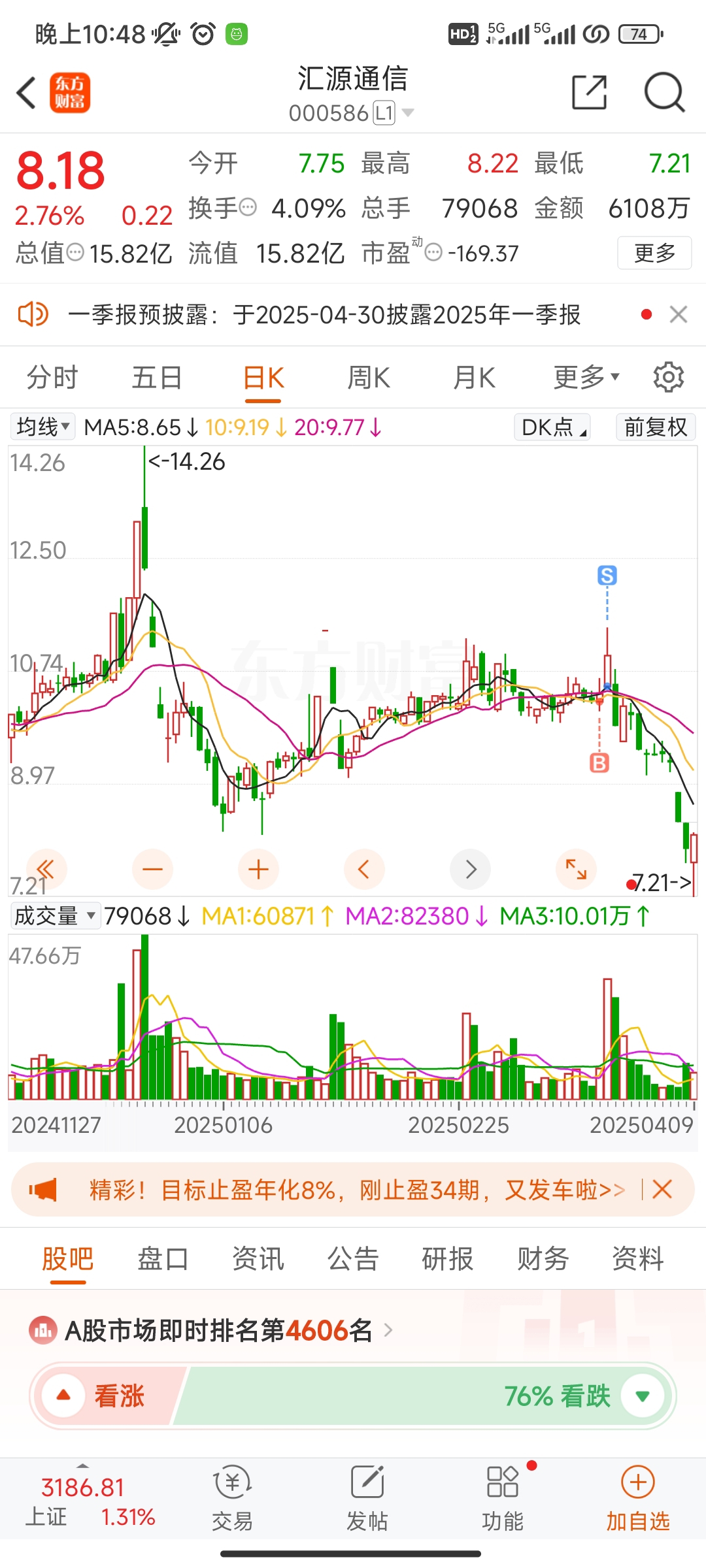The height and width of the screenshot is (1568, 706).
Task: Open the 均线 indicator dropdown
Action: (43, 427)
